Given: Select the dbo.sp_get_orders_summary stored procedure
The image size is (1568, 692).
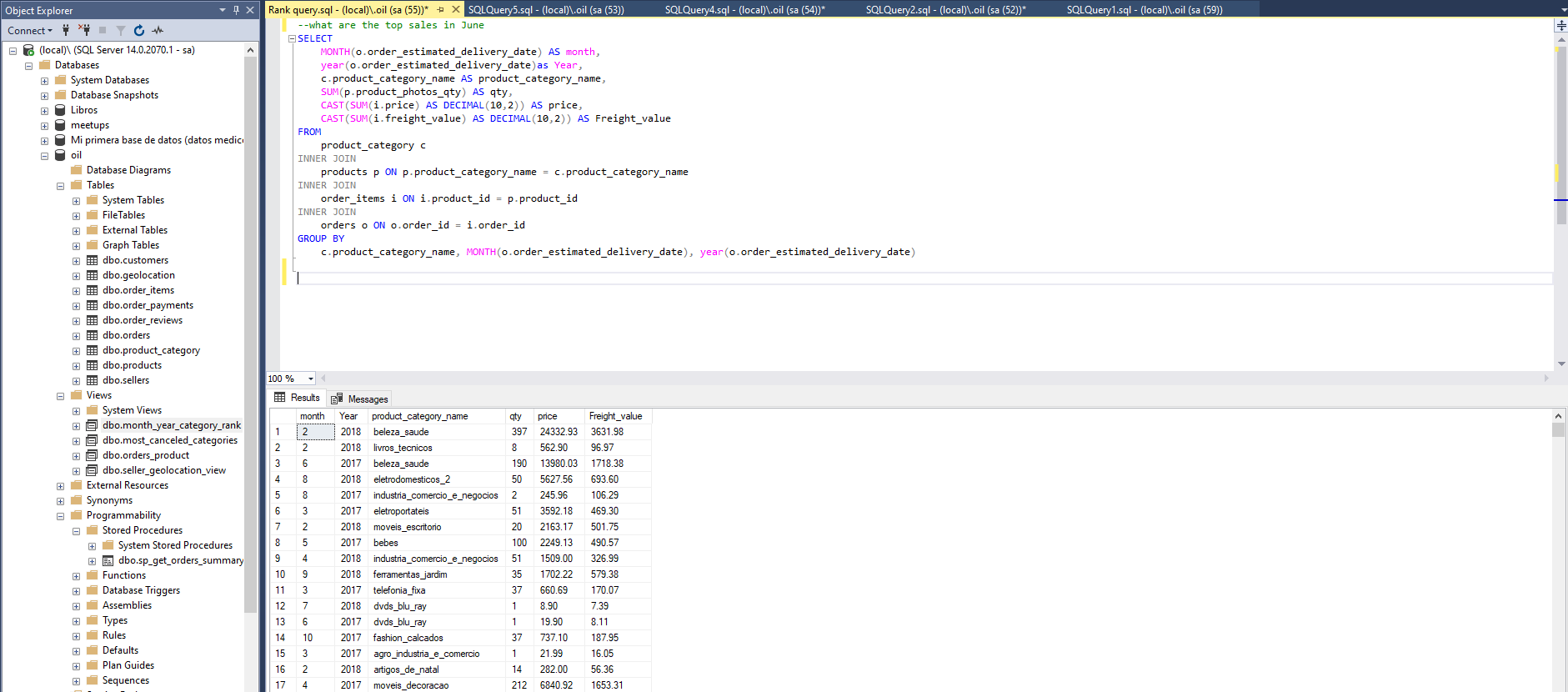Looking at the screenshot, I should pos(180,560).
